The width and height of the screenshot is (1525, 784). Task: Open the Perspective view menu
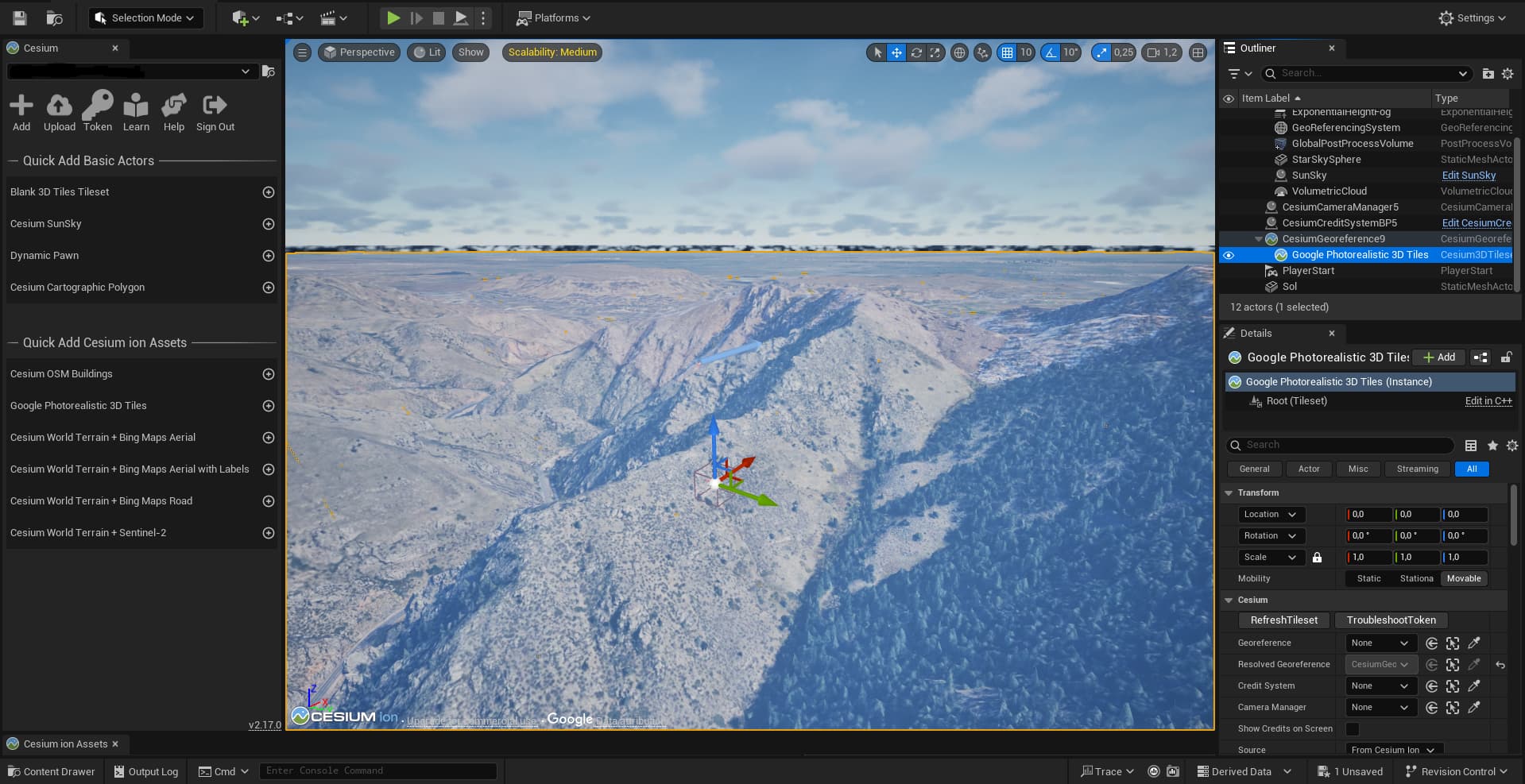coord(359,52)
